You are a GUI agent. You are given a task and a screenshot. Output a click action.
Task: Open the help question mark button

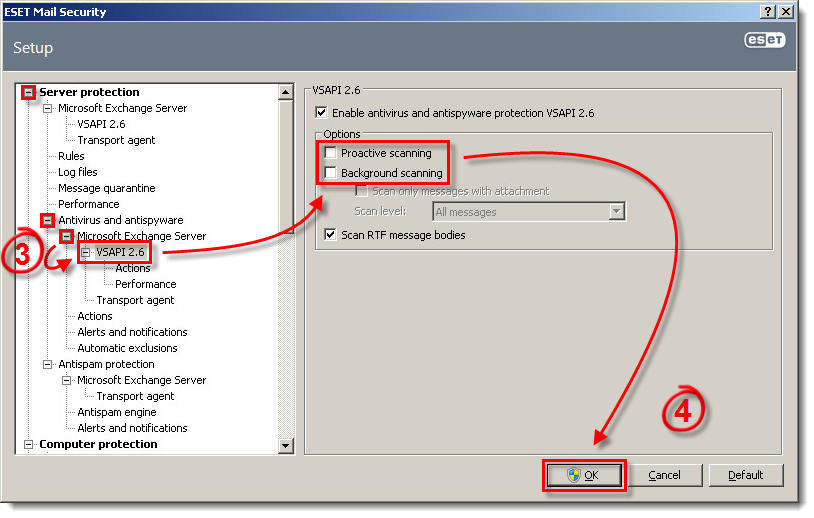768,11
